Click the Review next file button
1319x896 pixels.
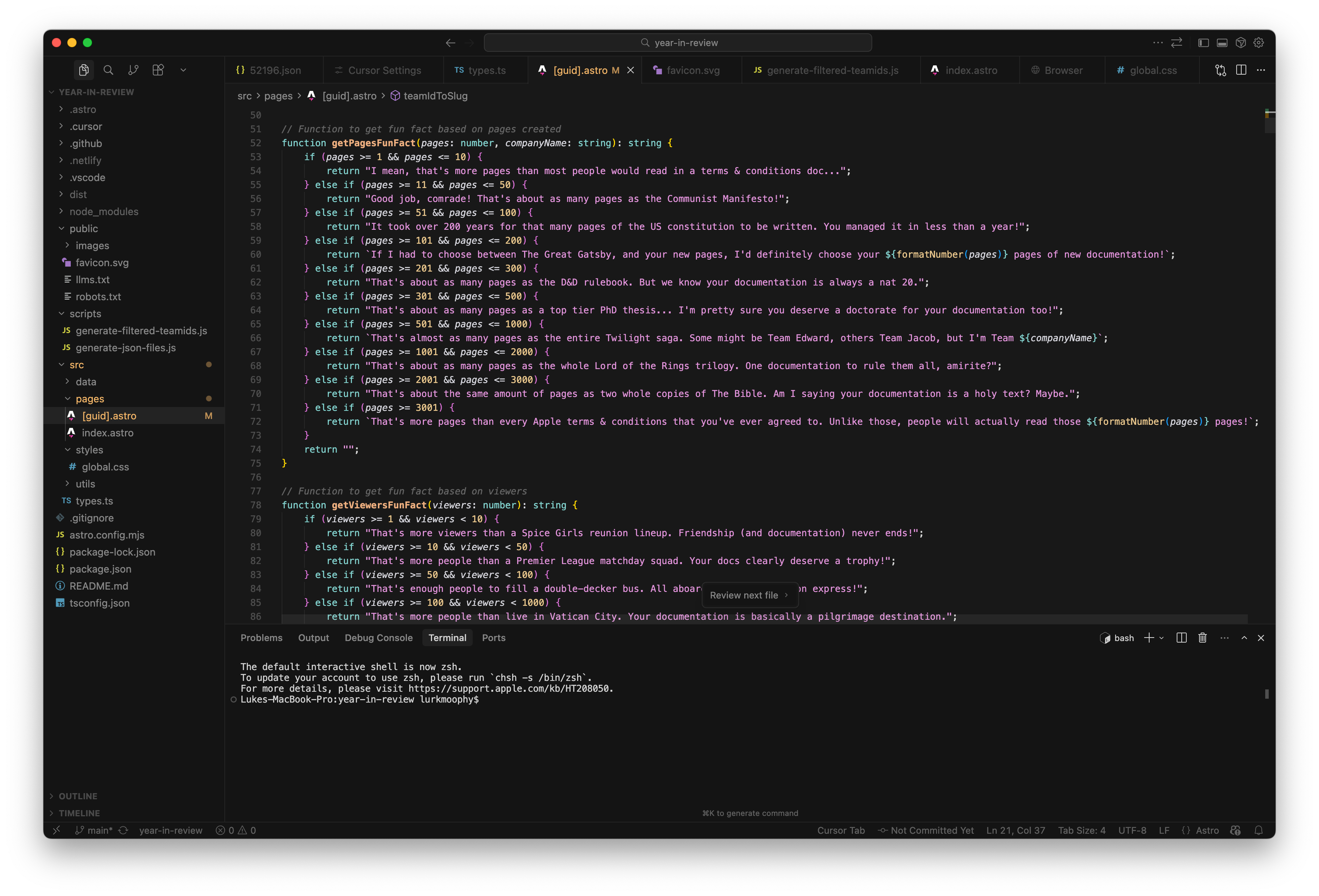(x=748, y=595)
